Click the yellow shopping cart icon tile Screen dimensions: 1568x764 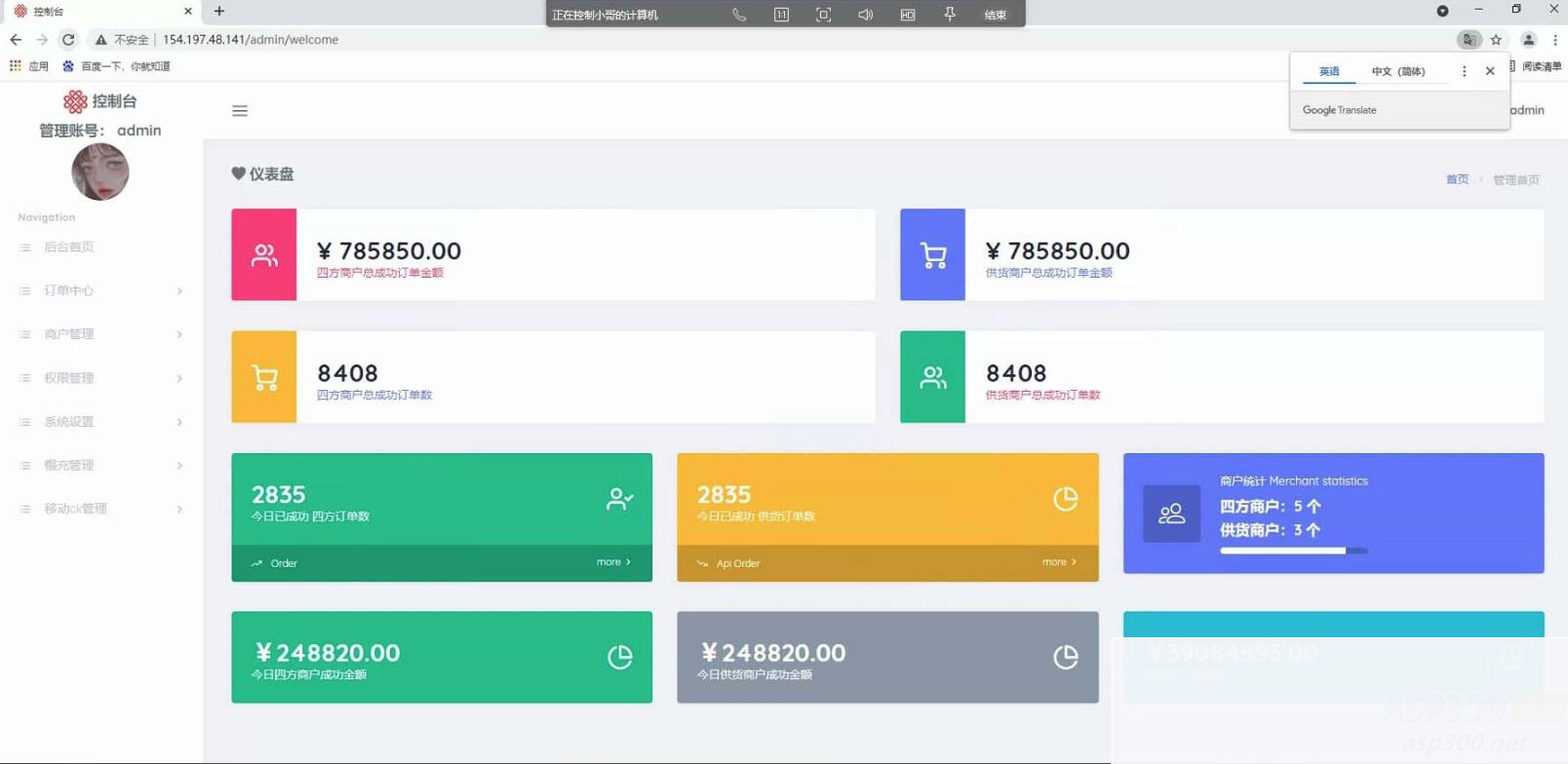(x=264, y=377)
